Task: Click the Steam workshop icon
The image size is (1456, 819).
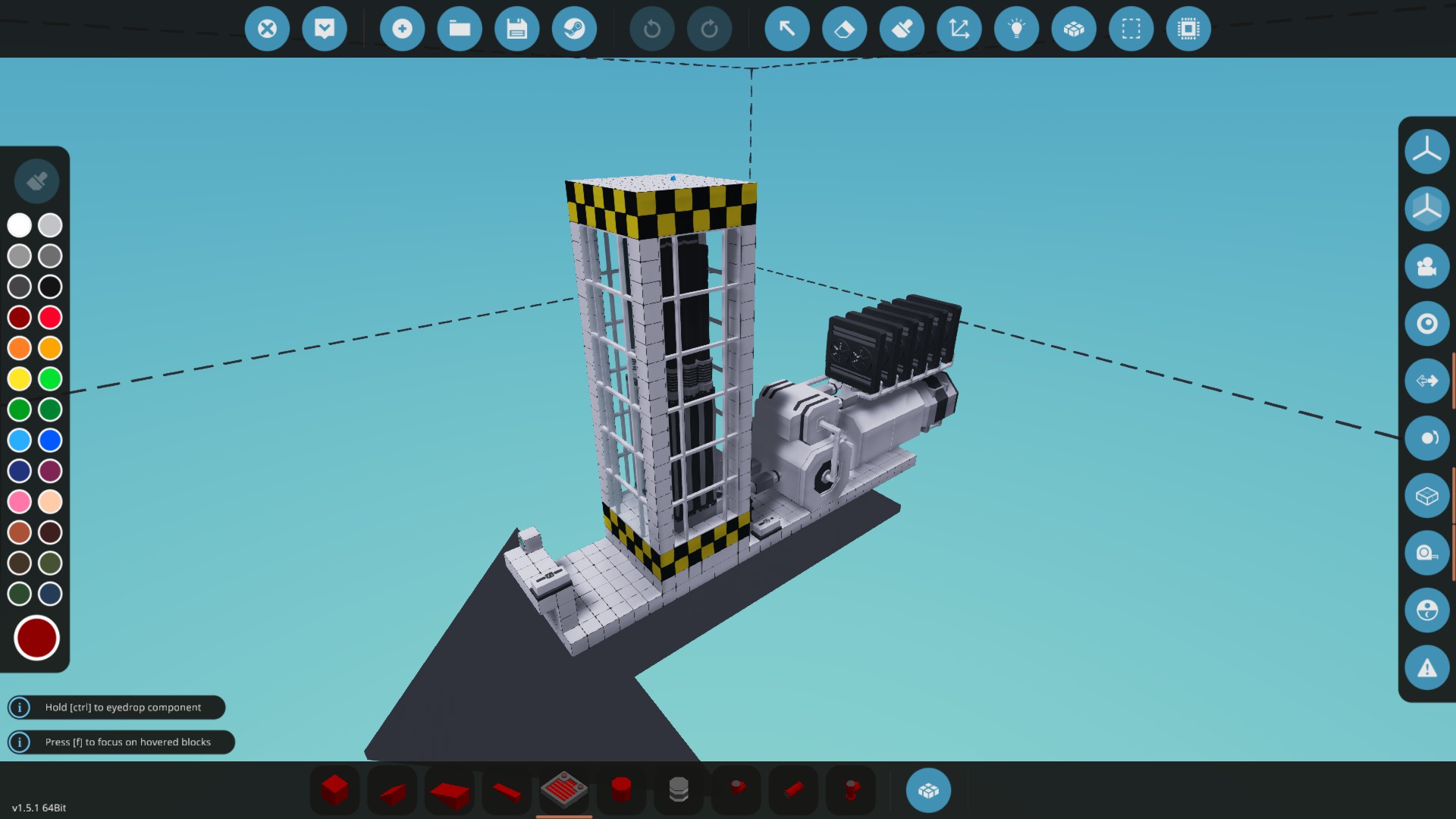Action: tap(574, 29)
